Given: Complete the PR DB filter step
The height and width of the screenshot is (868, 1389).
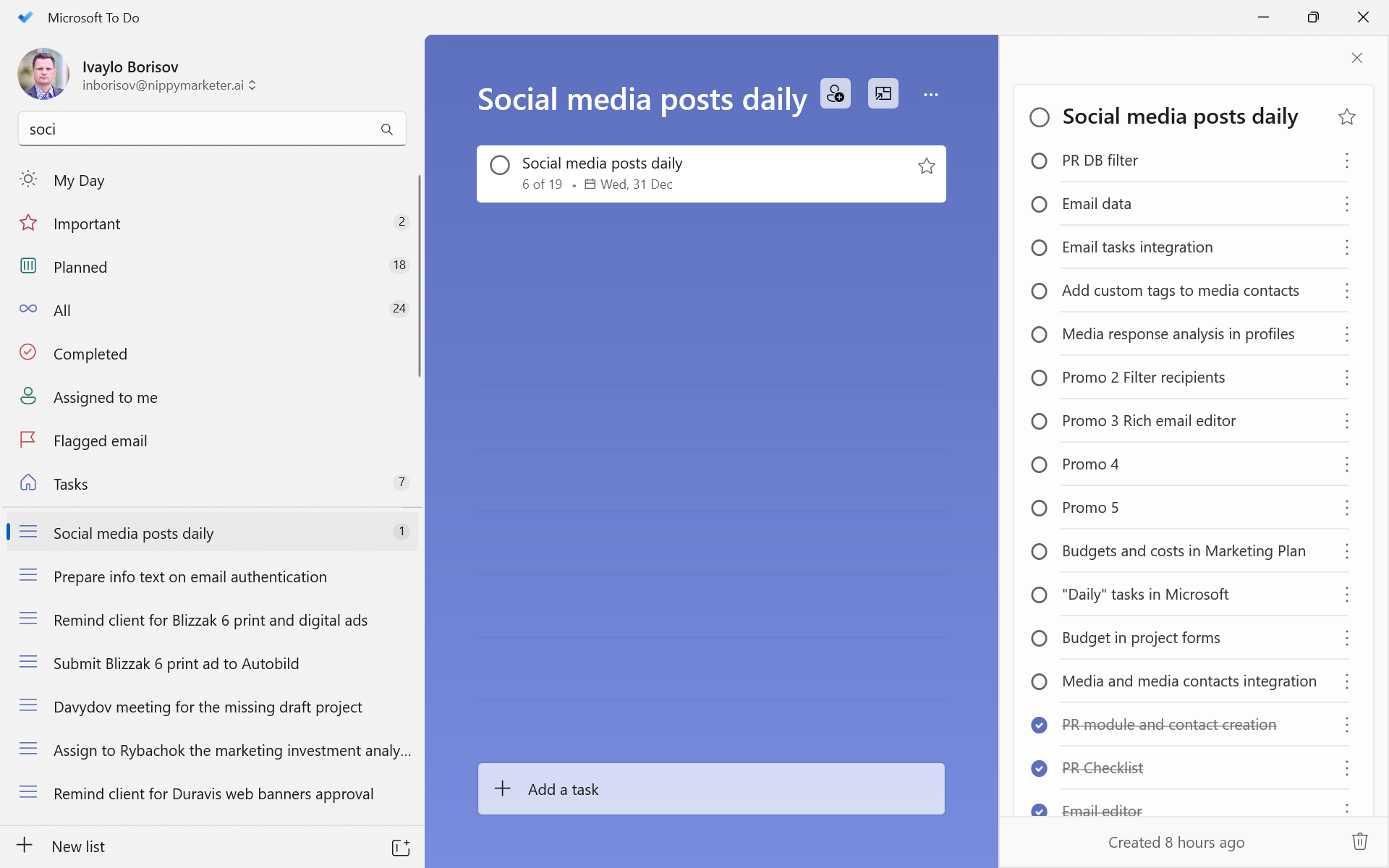Looking at the screenshot, I should click(1040, 161).
